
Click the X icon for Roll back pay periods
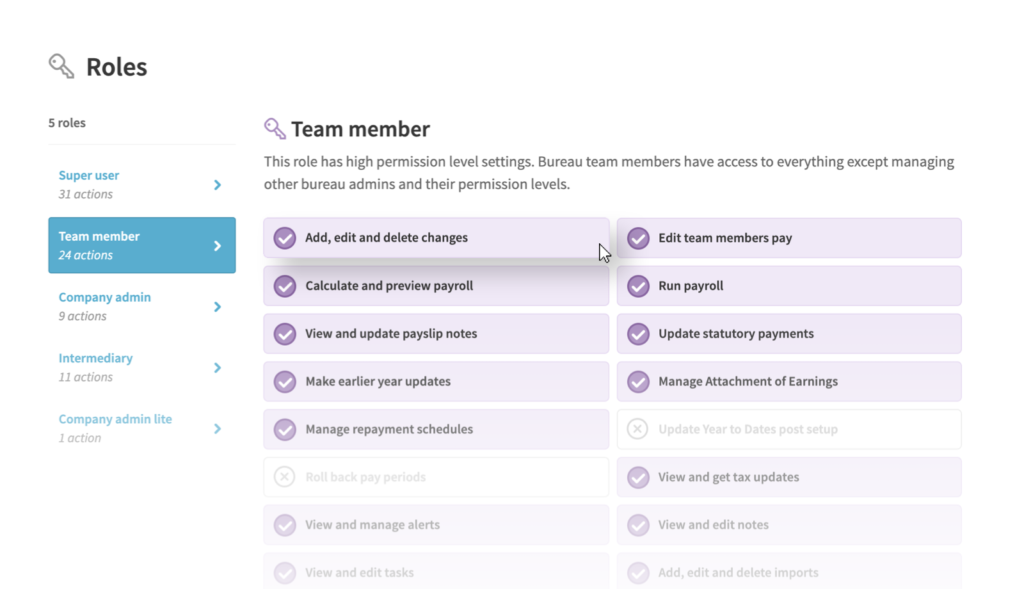285,477
